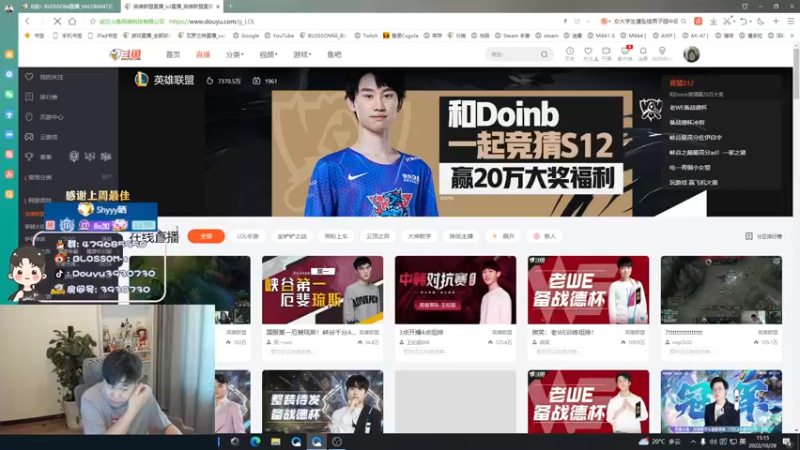This screenshot has width=800, height=450.
Task: Open user profile avatar
Action: pos(691,54)
